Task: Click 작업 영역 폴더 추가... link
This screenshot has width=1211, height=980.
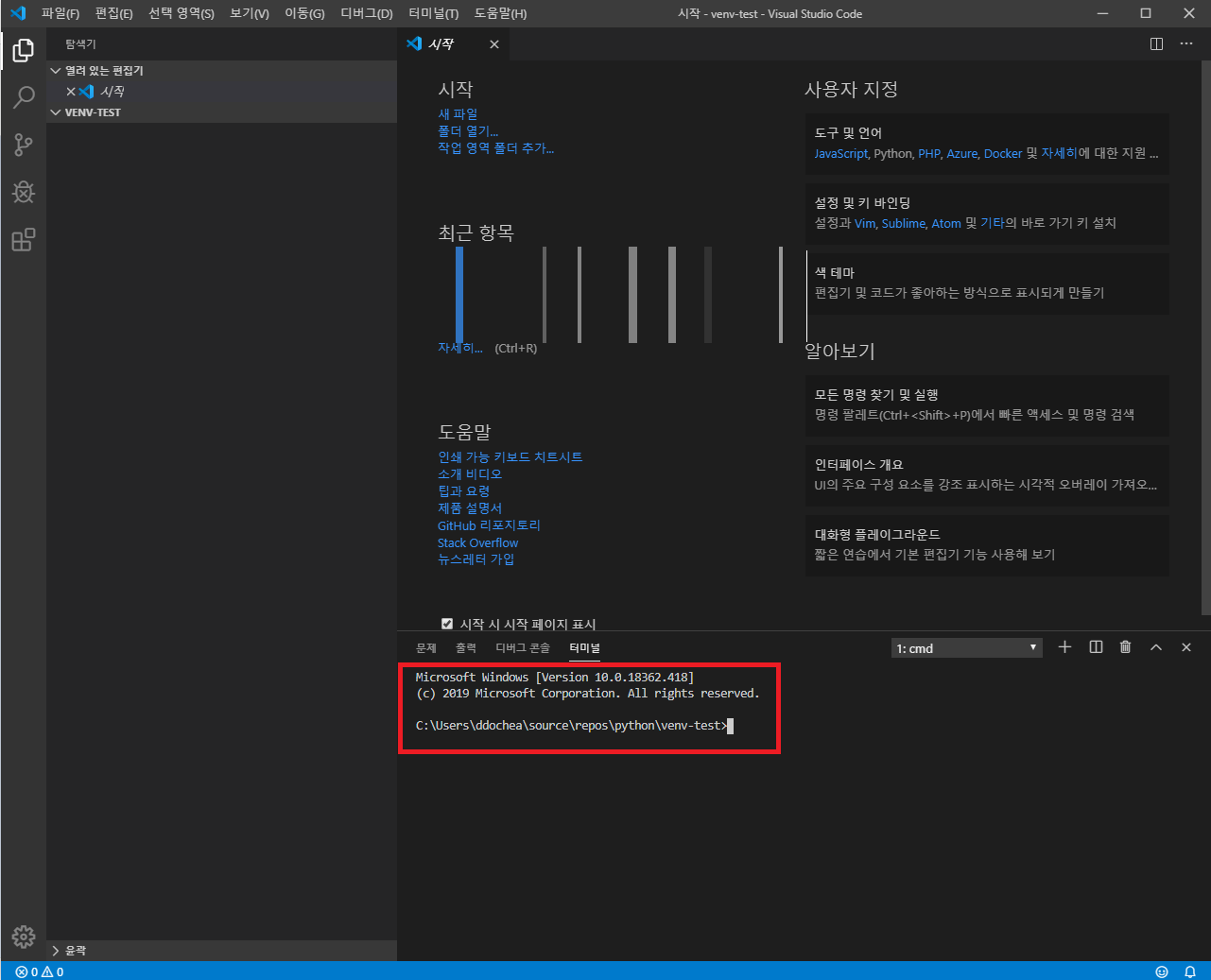Action: pyautogui.click(x=496, y=148)
